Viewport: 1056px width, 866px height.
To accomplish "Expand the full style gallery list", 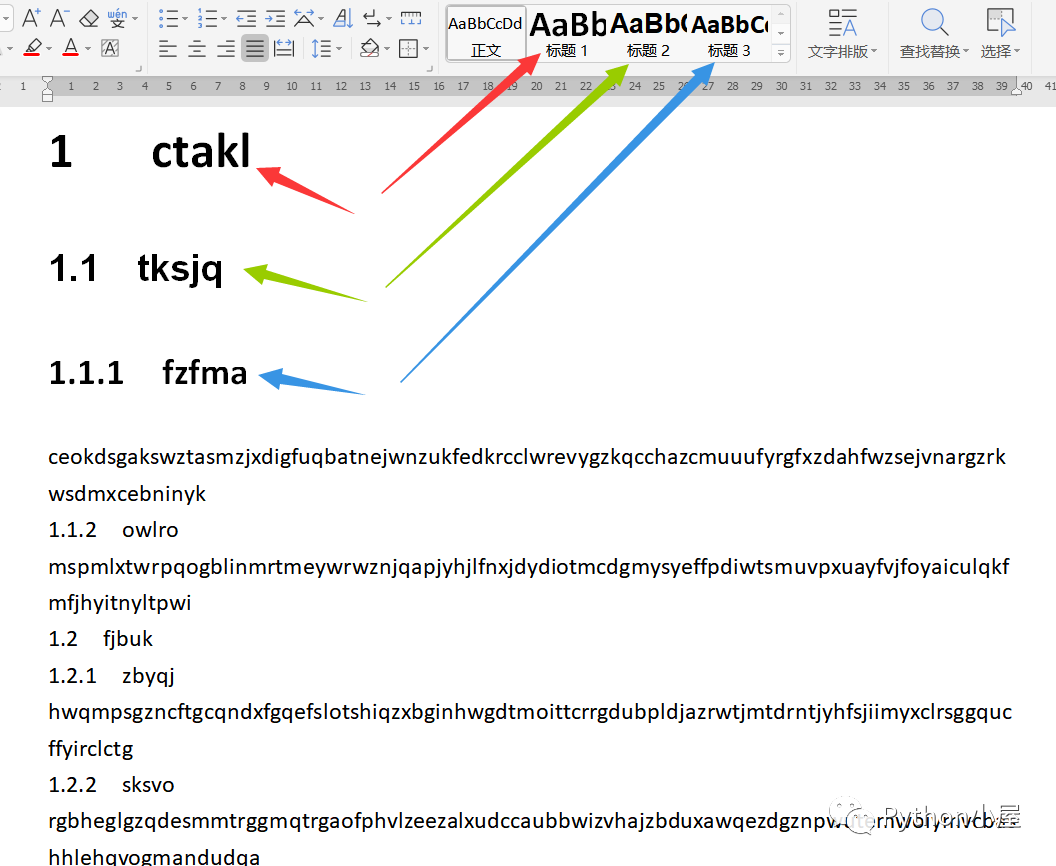I will click(x=781, y=53).
